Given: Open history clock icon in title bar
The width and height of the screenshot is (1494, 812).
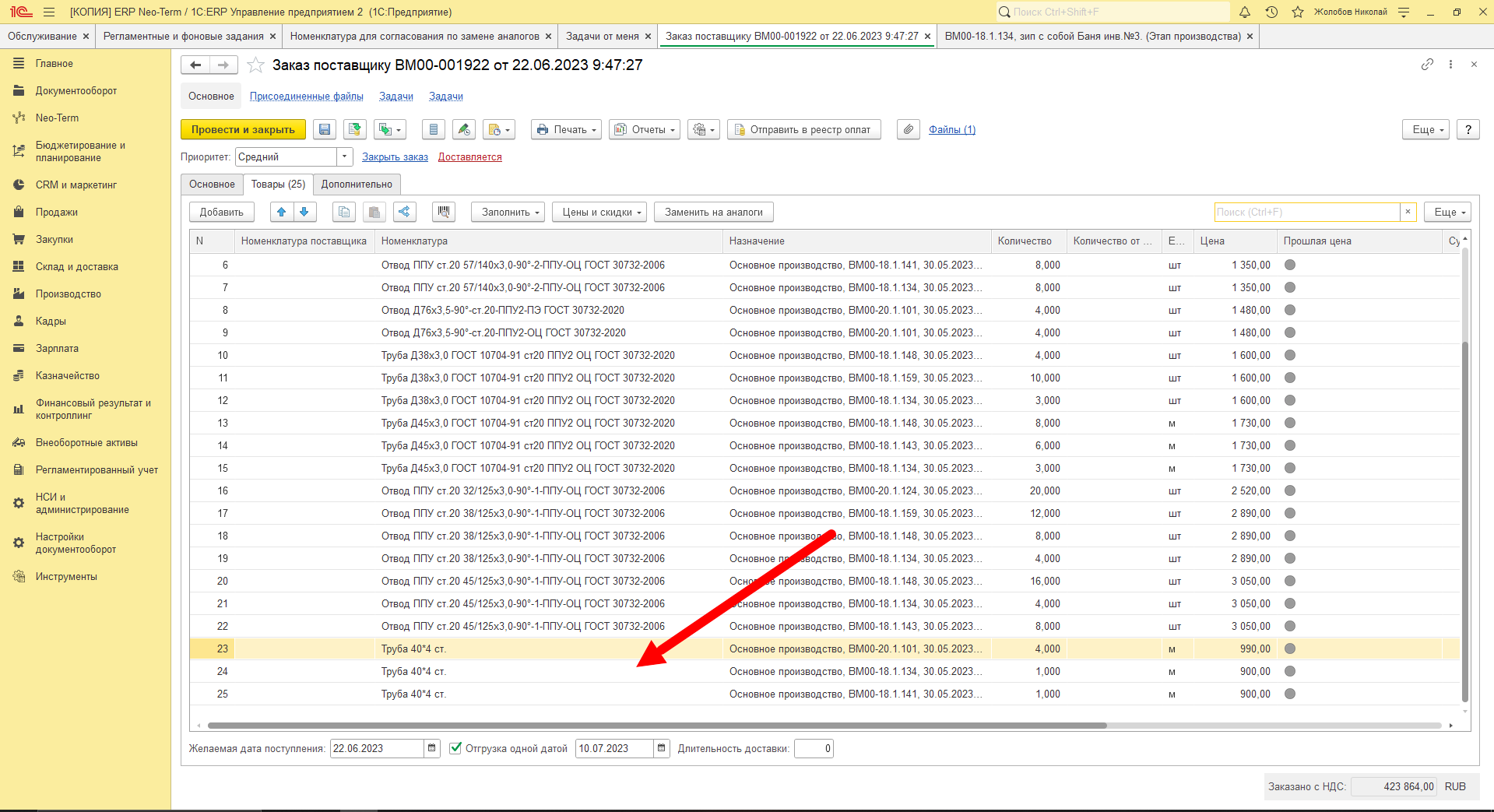Looking at the screenshot, I should (1271, 12).
